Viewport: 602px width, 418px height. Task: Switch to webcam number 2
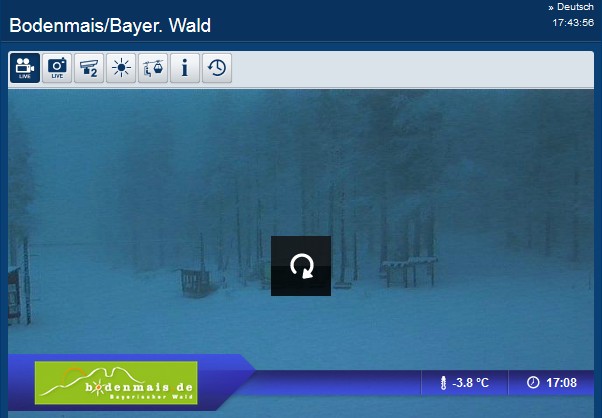coord(89,68)
